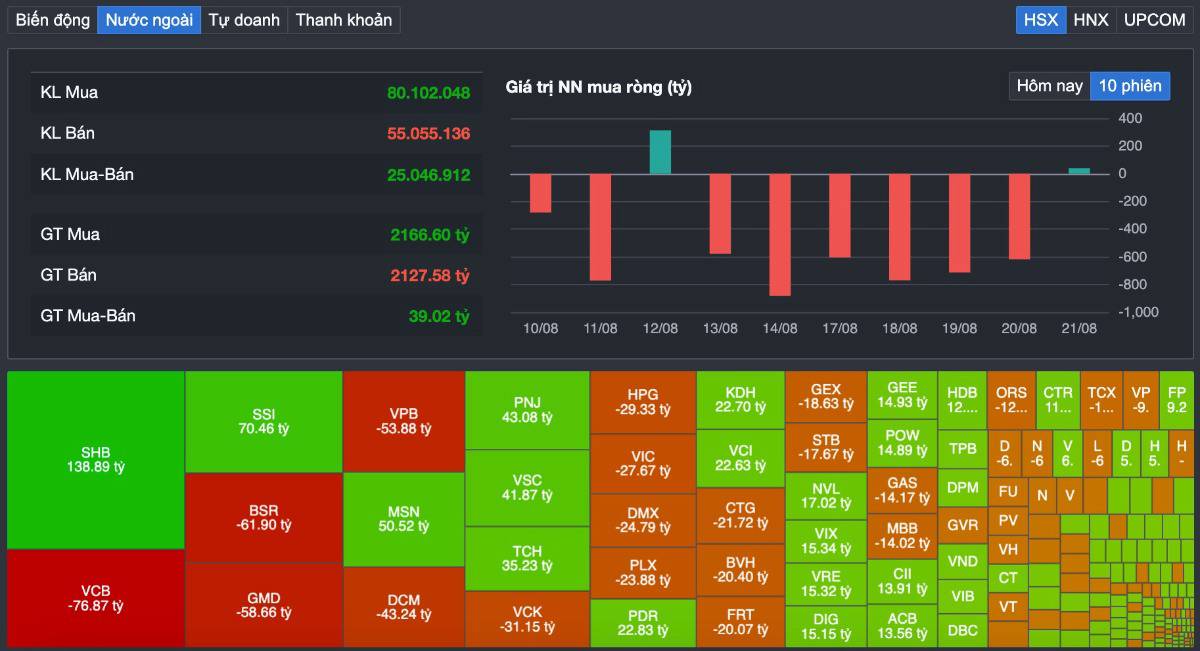Open the GEX -18.63 tỷ tile
1200x651 pixels.
(x=826, y=397)
